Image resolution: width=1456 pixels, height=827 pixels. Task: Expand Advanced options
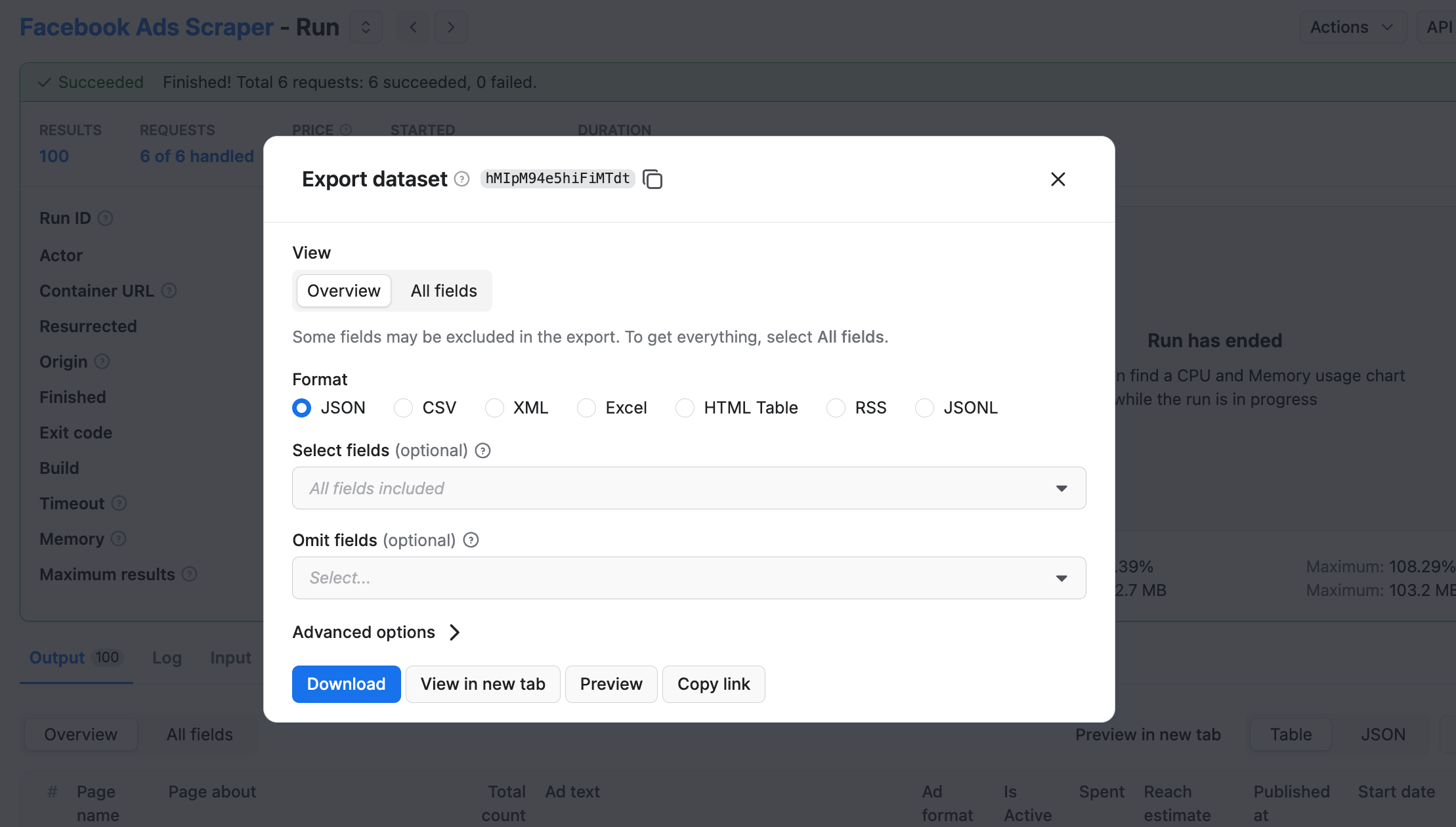click(x=377, y=632)
